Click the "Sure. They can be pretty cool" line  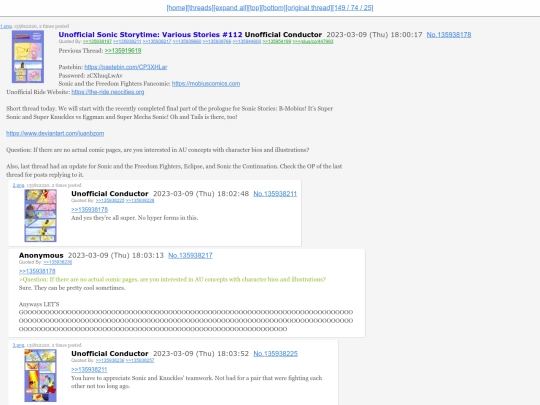click(x=72, y=288)
